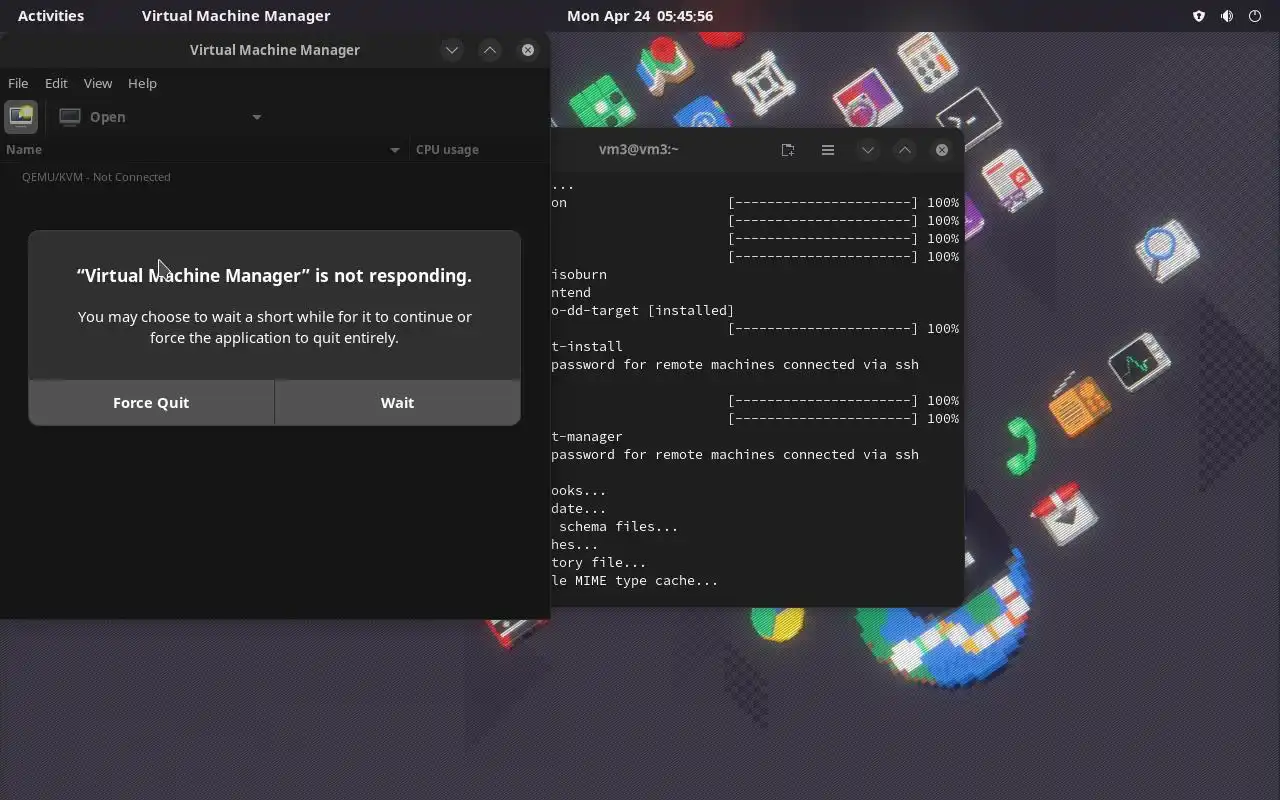This screenshot has width=1280, height=800.
Task: Click the volume speaker tray icon
Action: click(x=1227, y=16)
